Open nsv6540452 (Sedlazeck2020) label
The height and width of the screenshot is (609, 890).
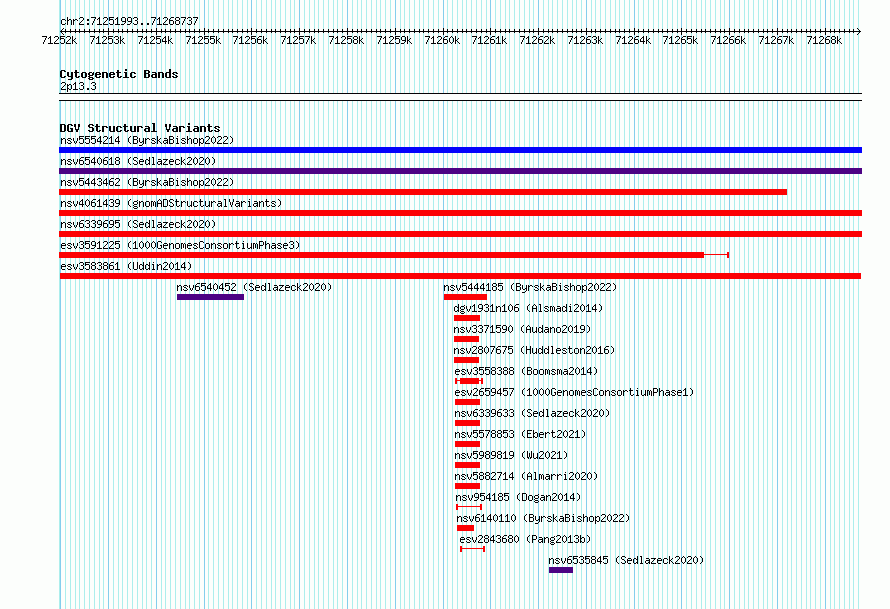tap(254, 287)
